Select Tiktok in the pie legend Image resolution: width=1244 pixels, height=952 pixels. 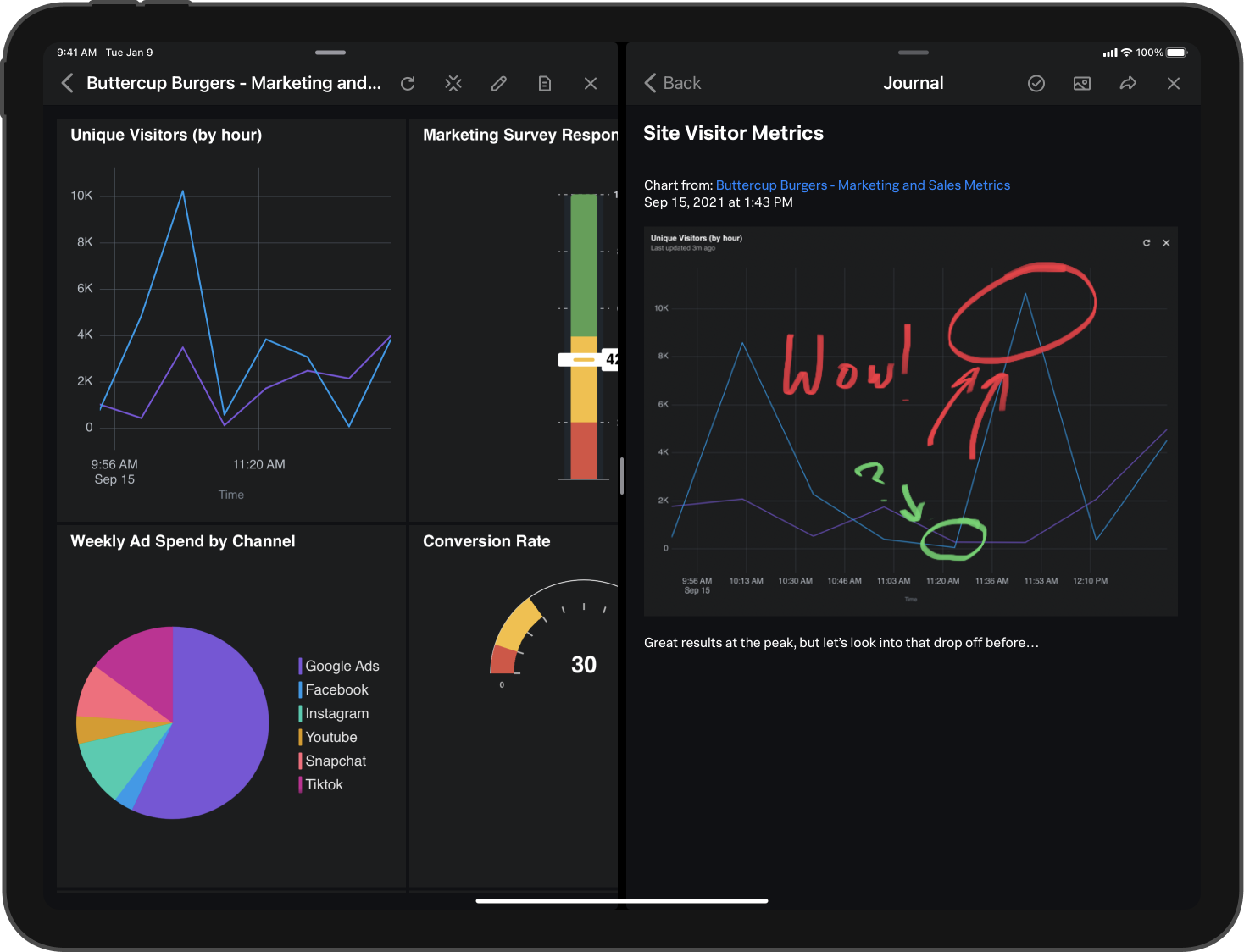[x=321, y=784]
